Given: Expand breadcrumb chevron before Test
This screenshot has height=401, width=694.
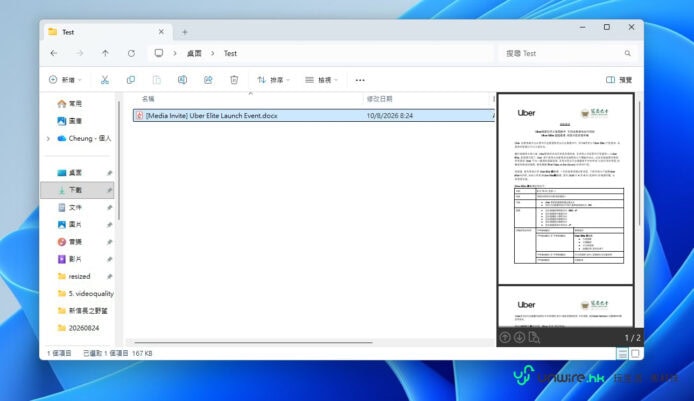Looking at the screenshot, I should [x=212, y=53].
